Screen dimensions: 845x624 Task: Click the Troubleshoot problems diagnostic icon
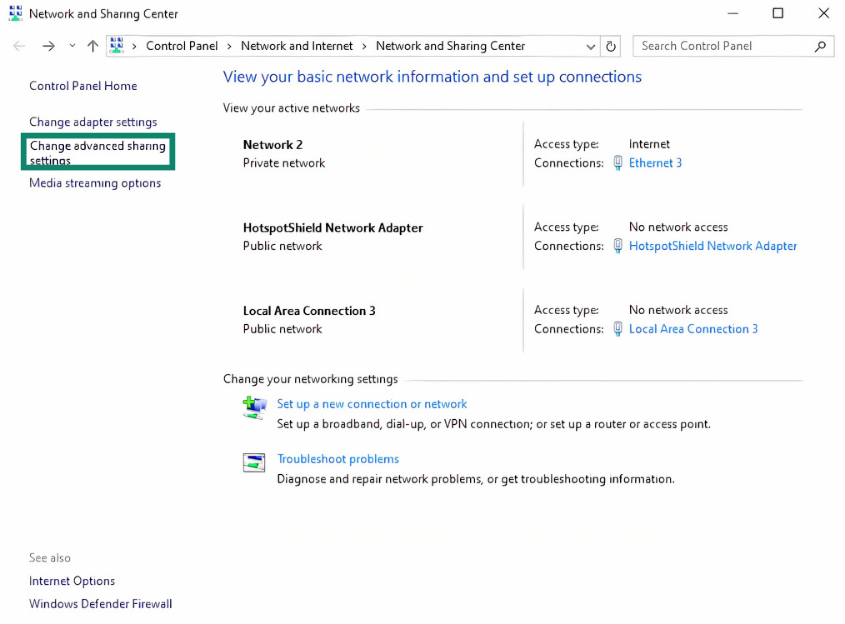click(x=255, y=461)
